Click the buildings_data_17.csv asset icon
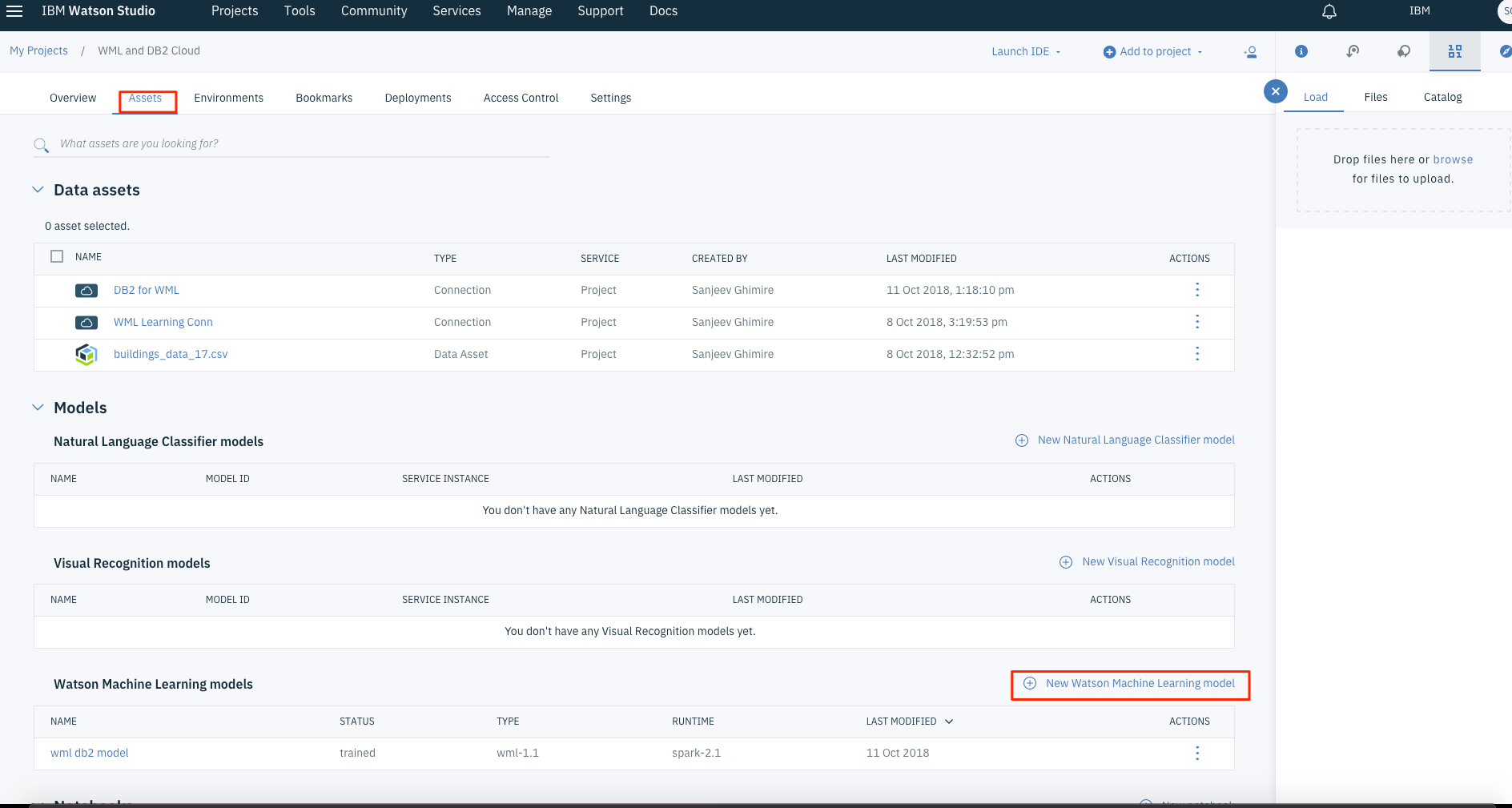The height and width of the screenshot is (808, 1512). 86,355
